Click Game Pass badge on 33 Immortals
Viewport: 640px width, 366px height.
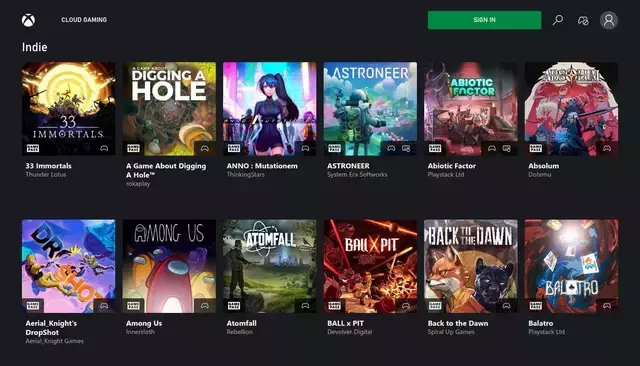[x=33, y=148]
